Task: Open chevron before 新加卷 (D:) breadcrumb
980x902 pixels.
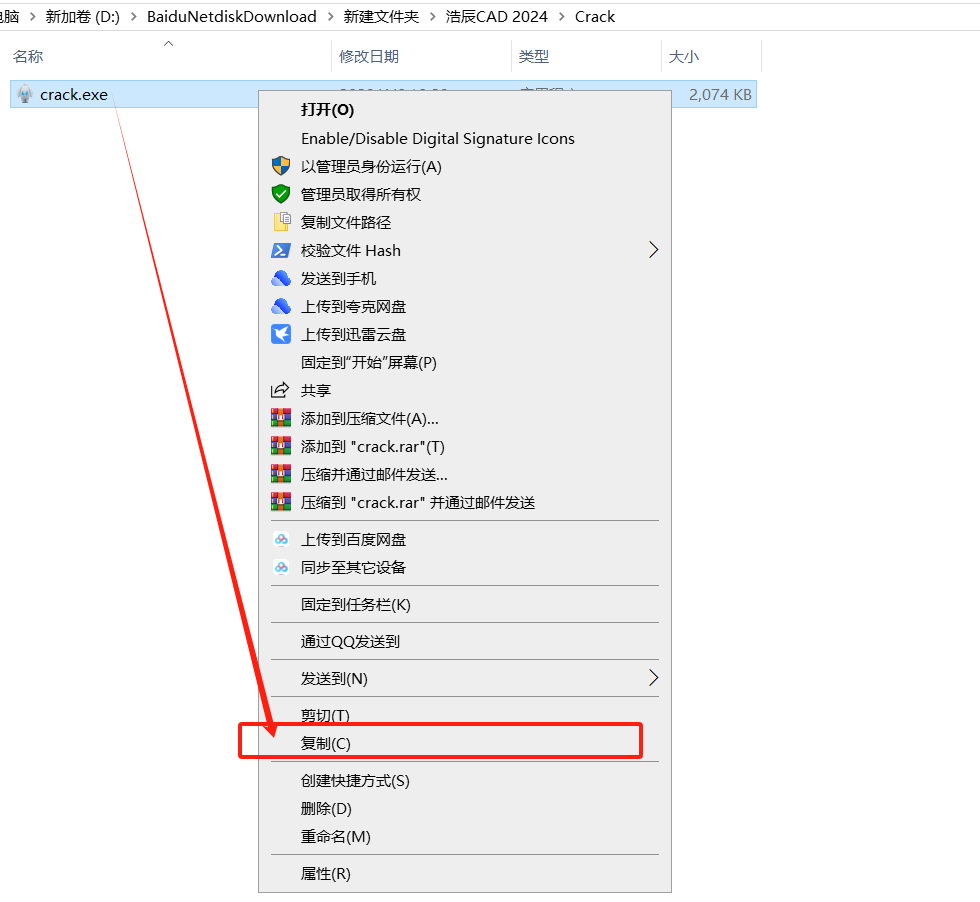Action: pyautogui.click(x=32, y=17)
